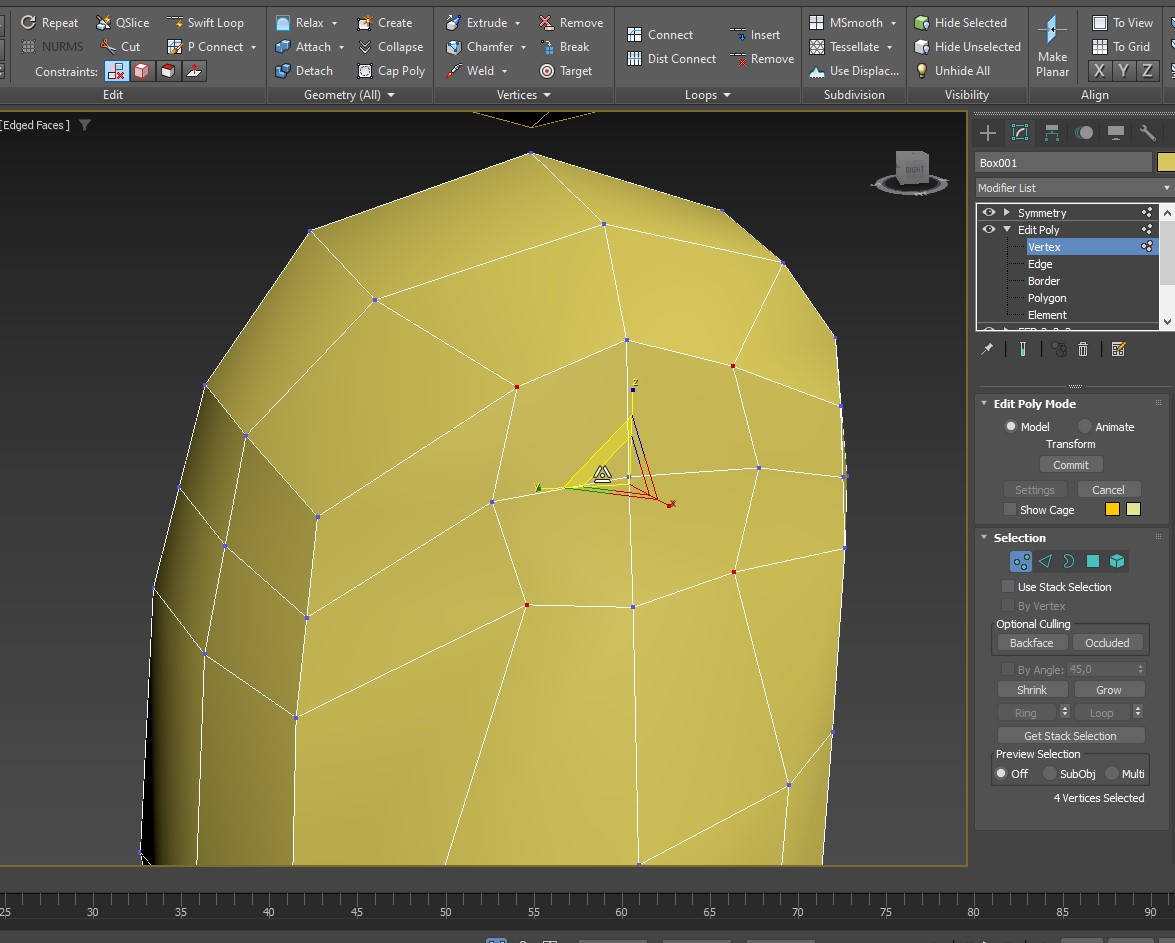
Task: Click the Configure Modifier Sets icon
Action: tap(1118, 349)
